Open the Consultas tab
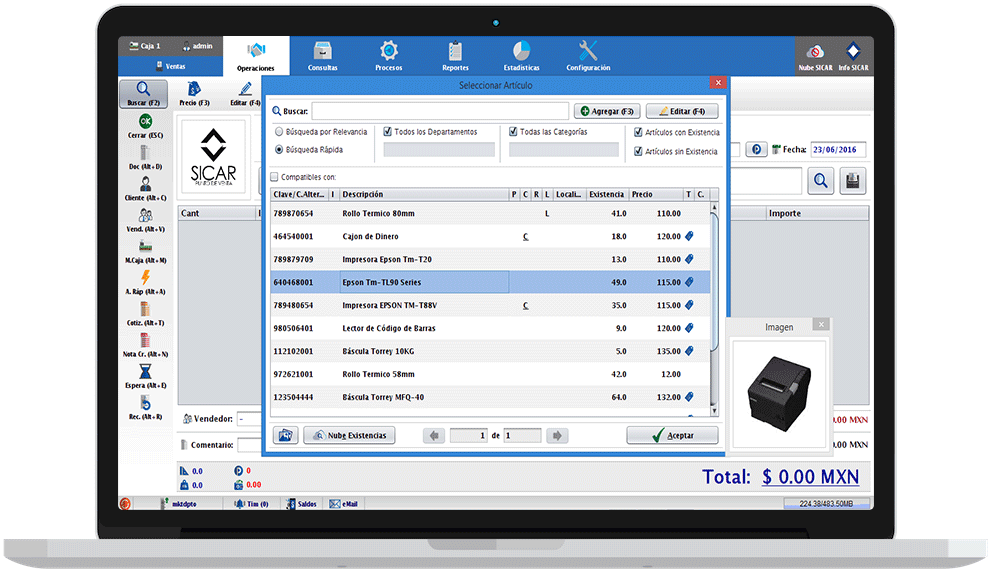Screen dimensions: 990x571 click(x=323, y=56)
